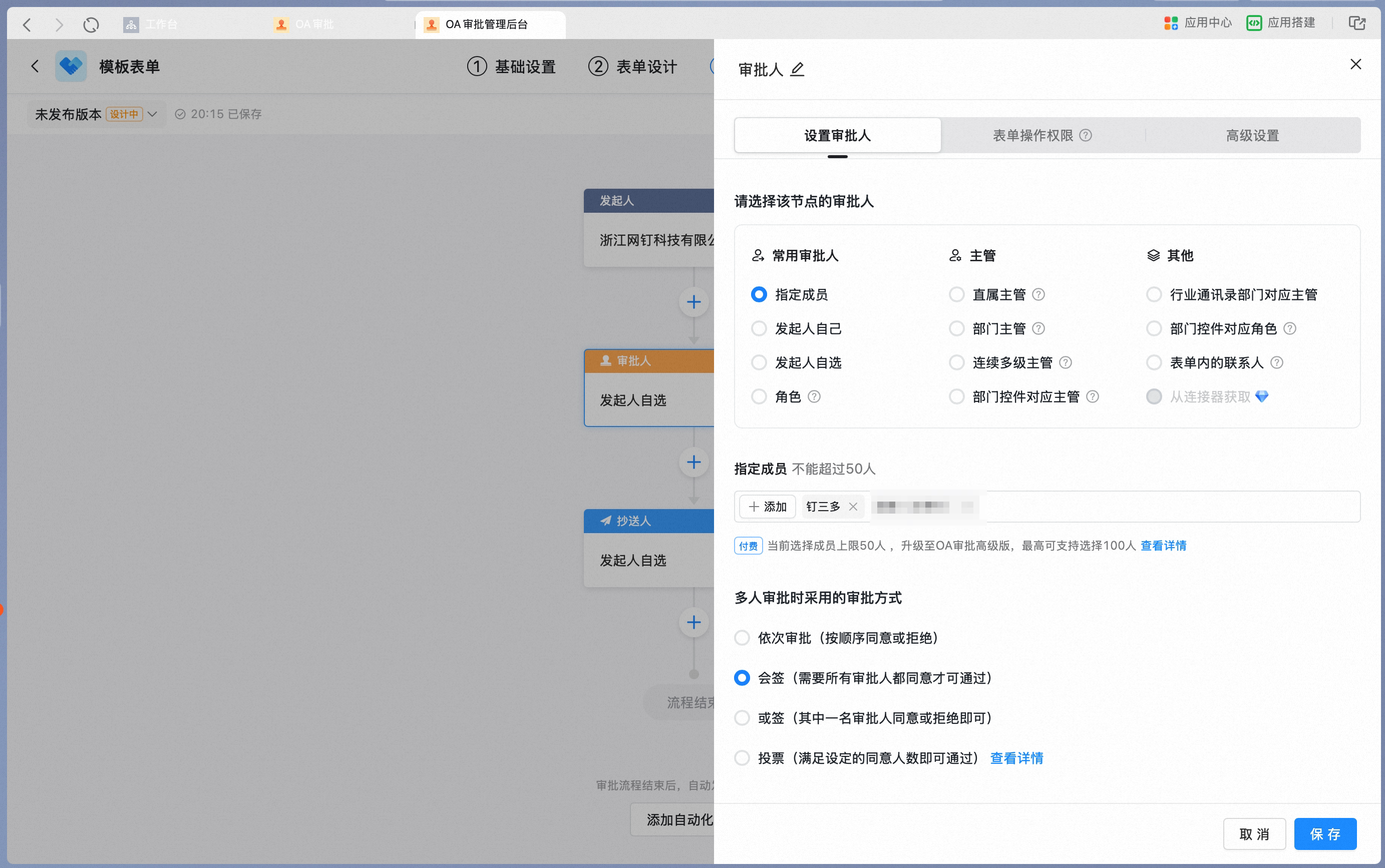1385x868 pixels.
Task: Select the 表单内的联系人 radio option
Action: coord(1154,362)
